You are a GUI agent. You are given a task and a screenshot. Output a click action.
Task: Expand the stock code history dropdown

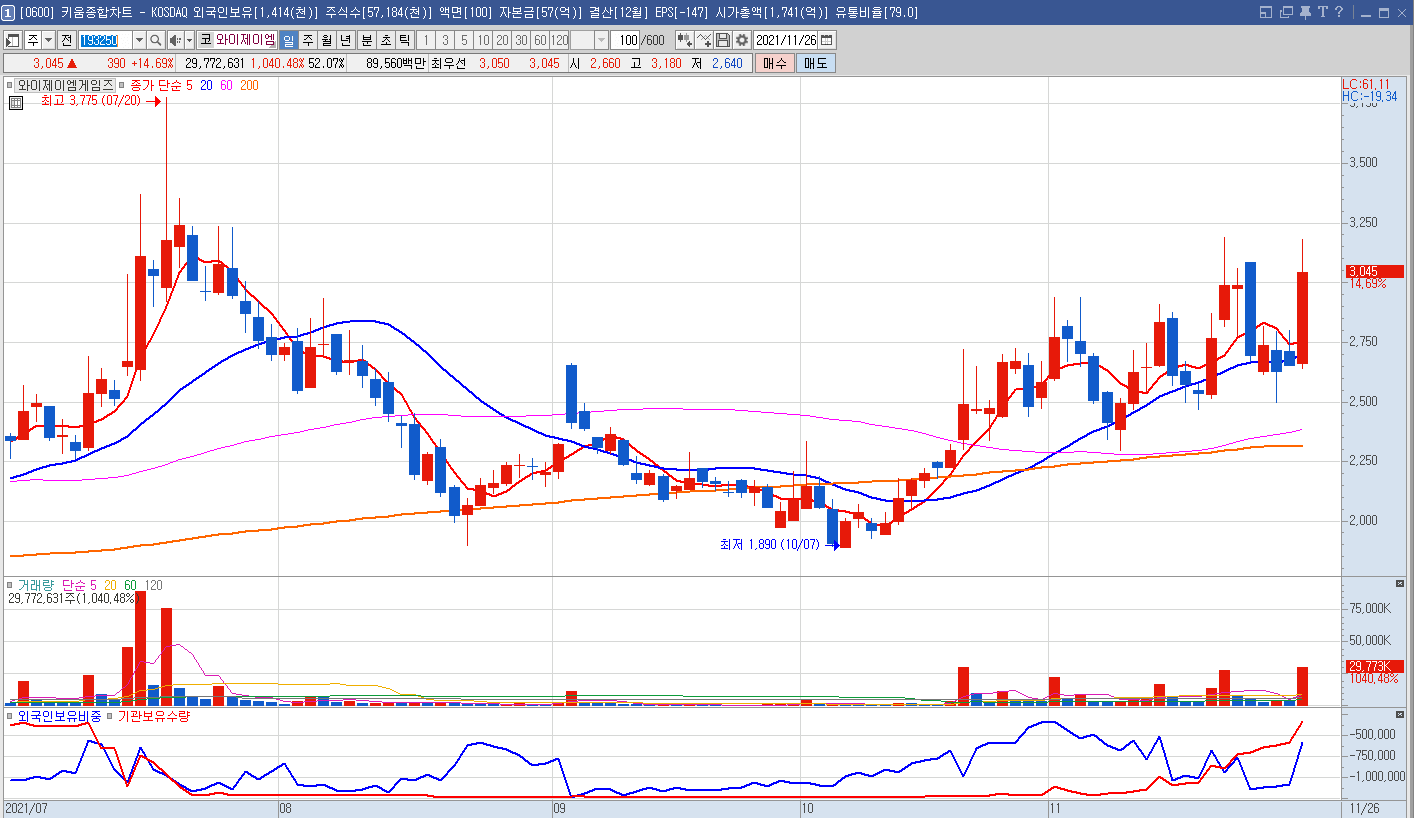[x=139, y=40]
